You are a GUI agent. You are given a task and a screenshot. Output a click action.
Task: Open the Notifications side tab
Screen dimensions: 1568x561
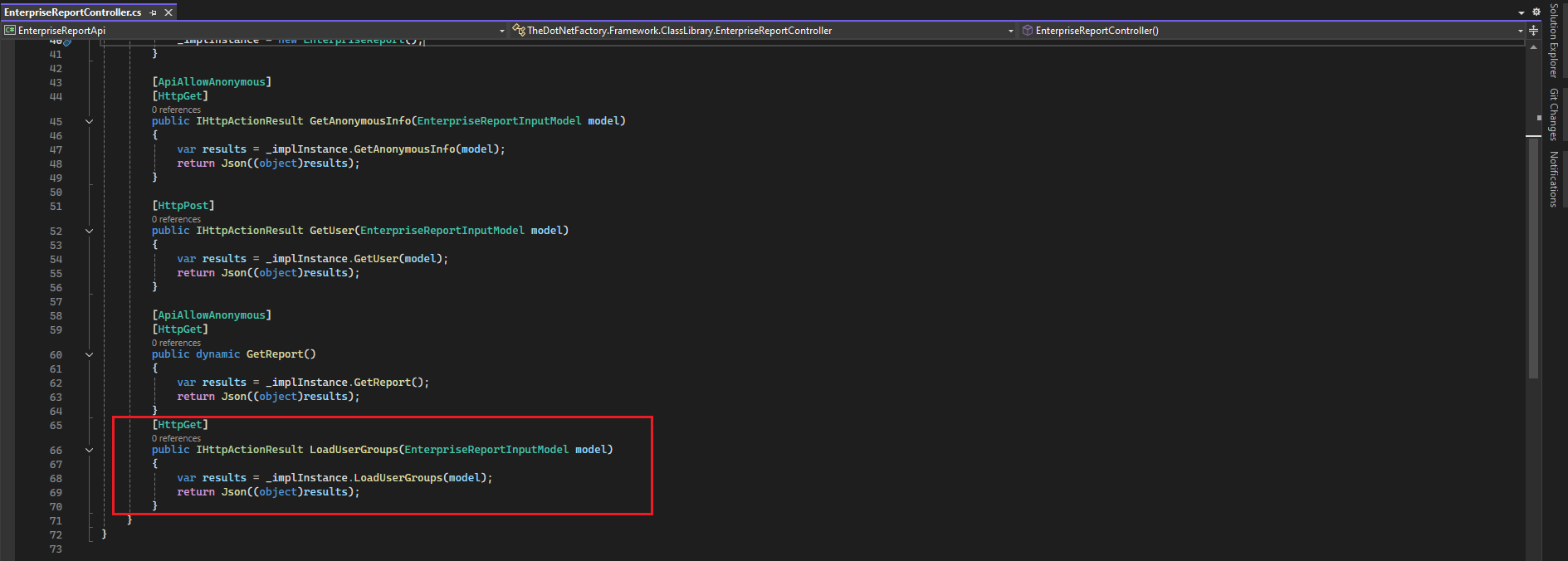(1554, 179)
